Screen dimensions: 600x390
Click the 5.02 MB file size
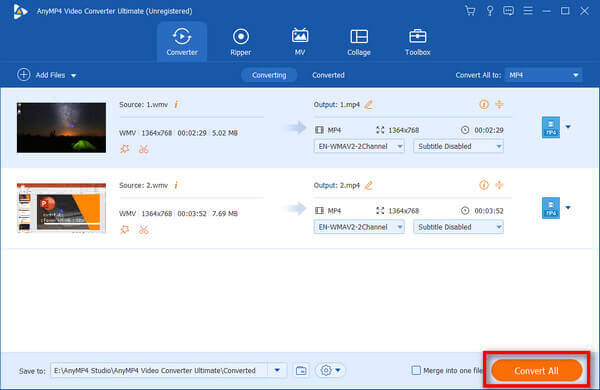click(x=225, y=133)
